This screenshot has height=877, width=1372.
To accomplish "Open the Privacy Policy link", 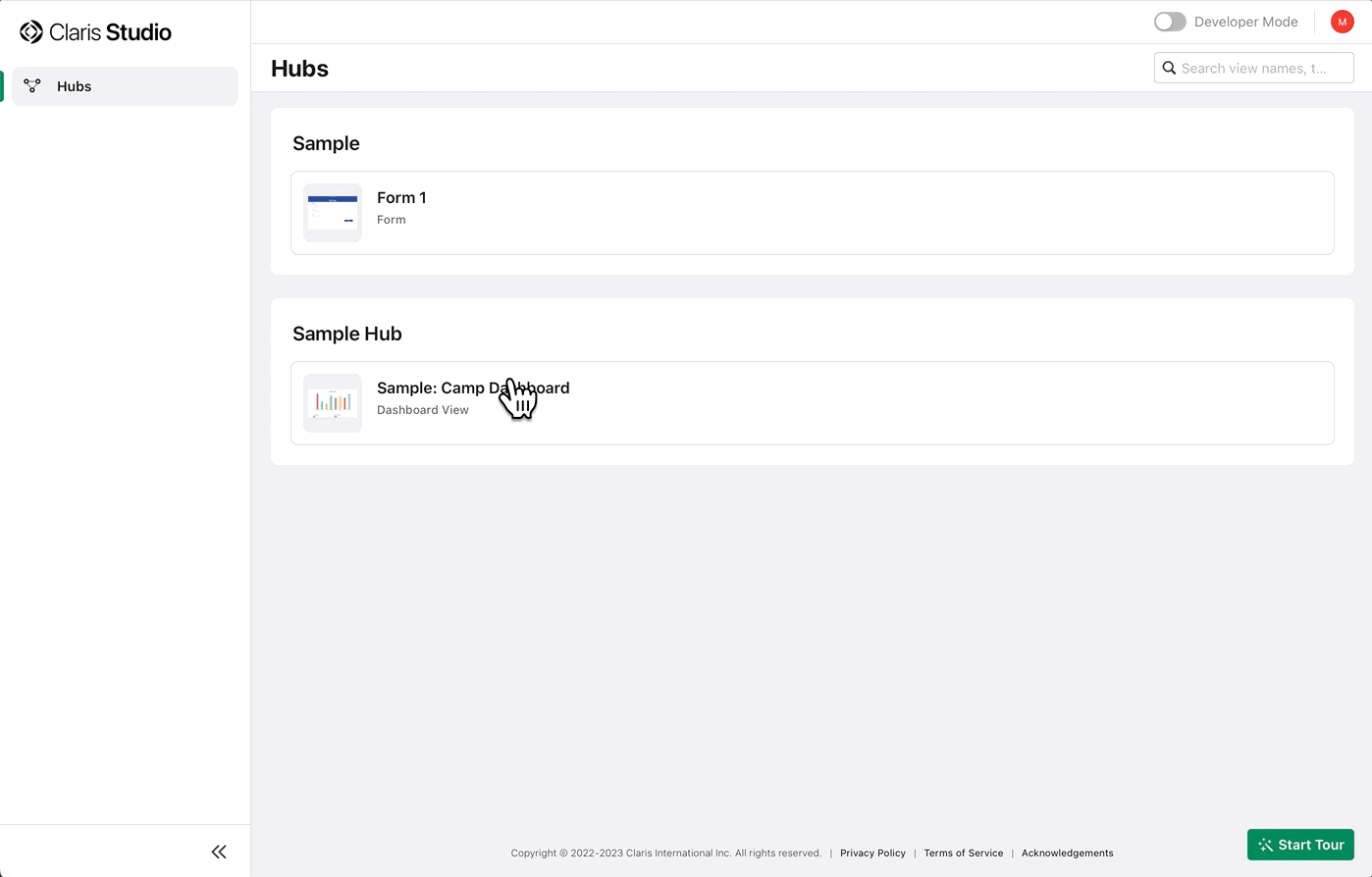I will point(872,853).
